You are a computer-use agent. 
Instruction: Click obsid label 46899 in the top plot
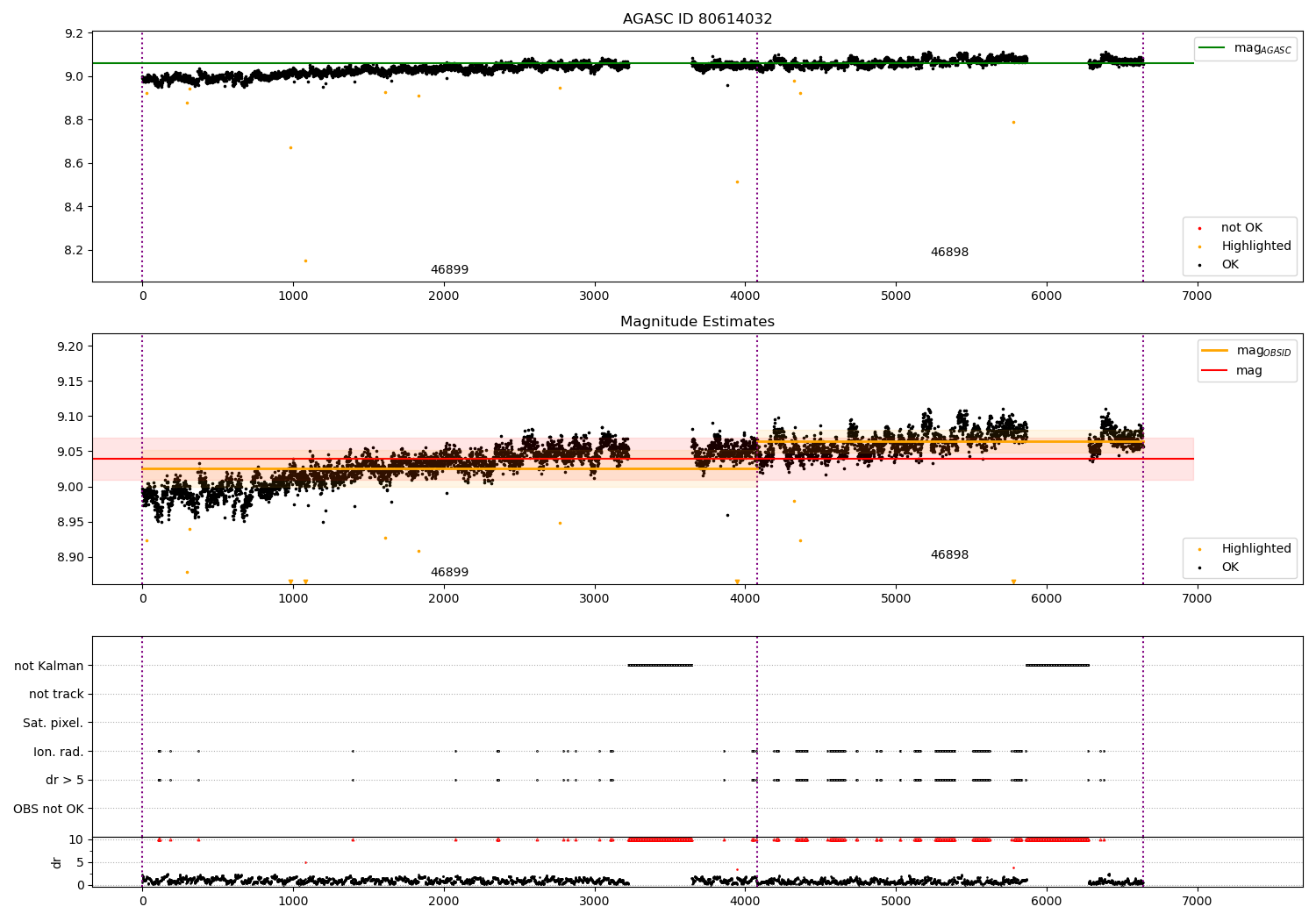pos(449,270)
